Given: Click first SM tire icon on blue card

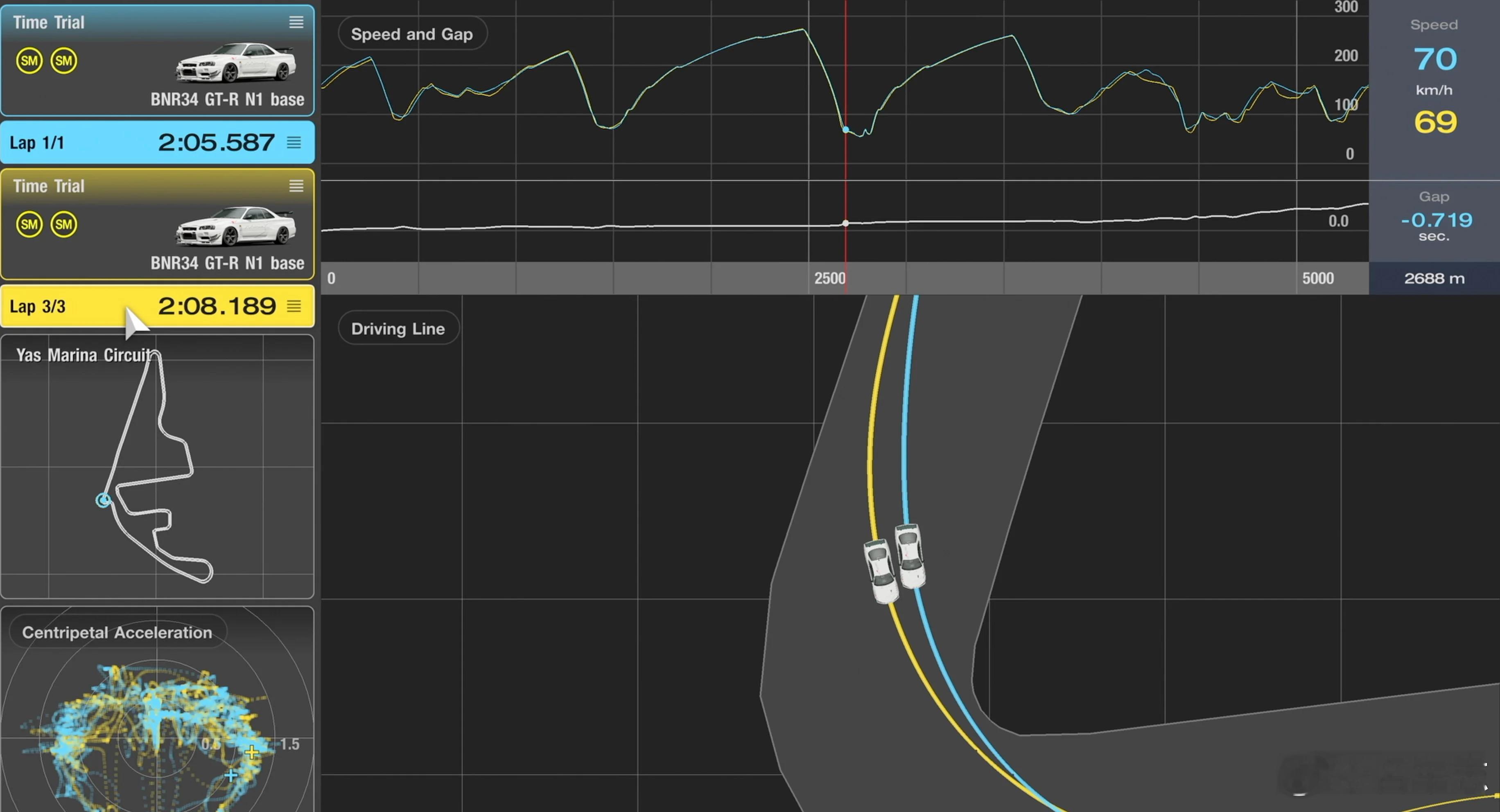Looking at the screenshot, I should (29, 61).
